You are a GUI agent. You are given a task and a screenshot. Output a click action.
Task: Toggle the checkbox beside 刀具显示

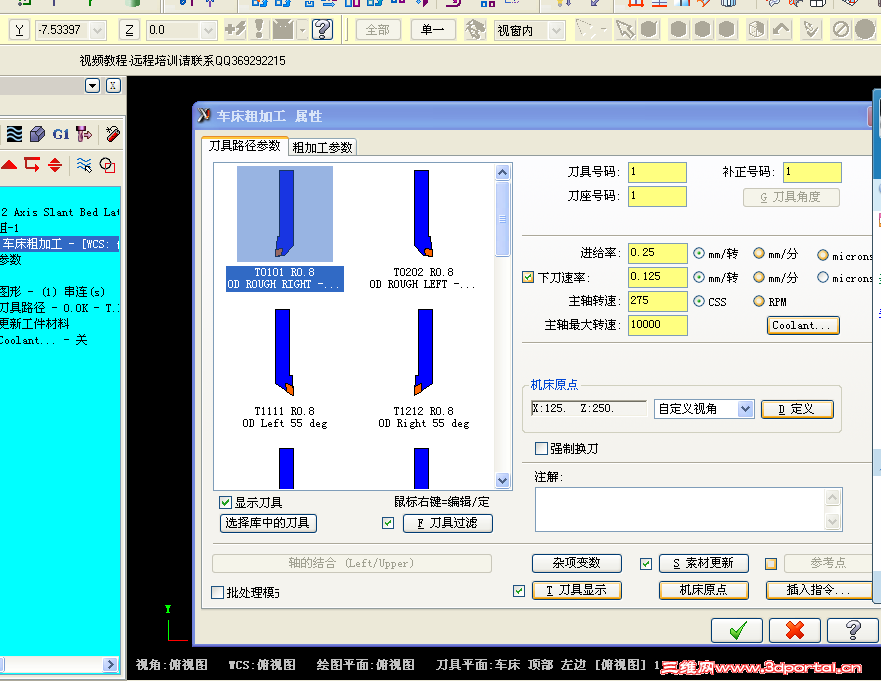(x=519, y=591)
